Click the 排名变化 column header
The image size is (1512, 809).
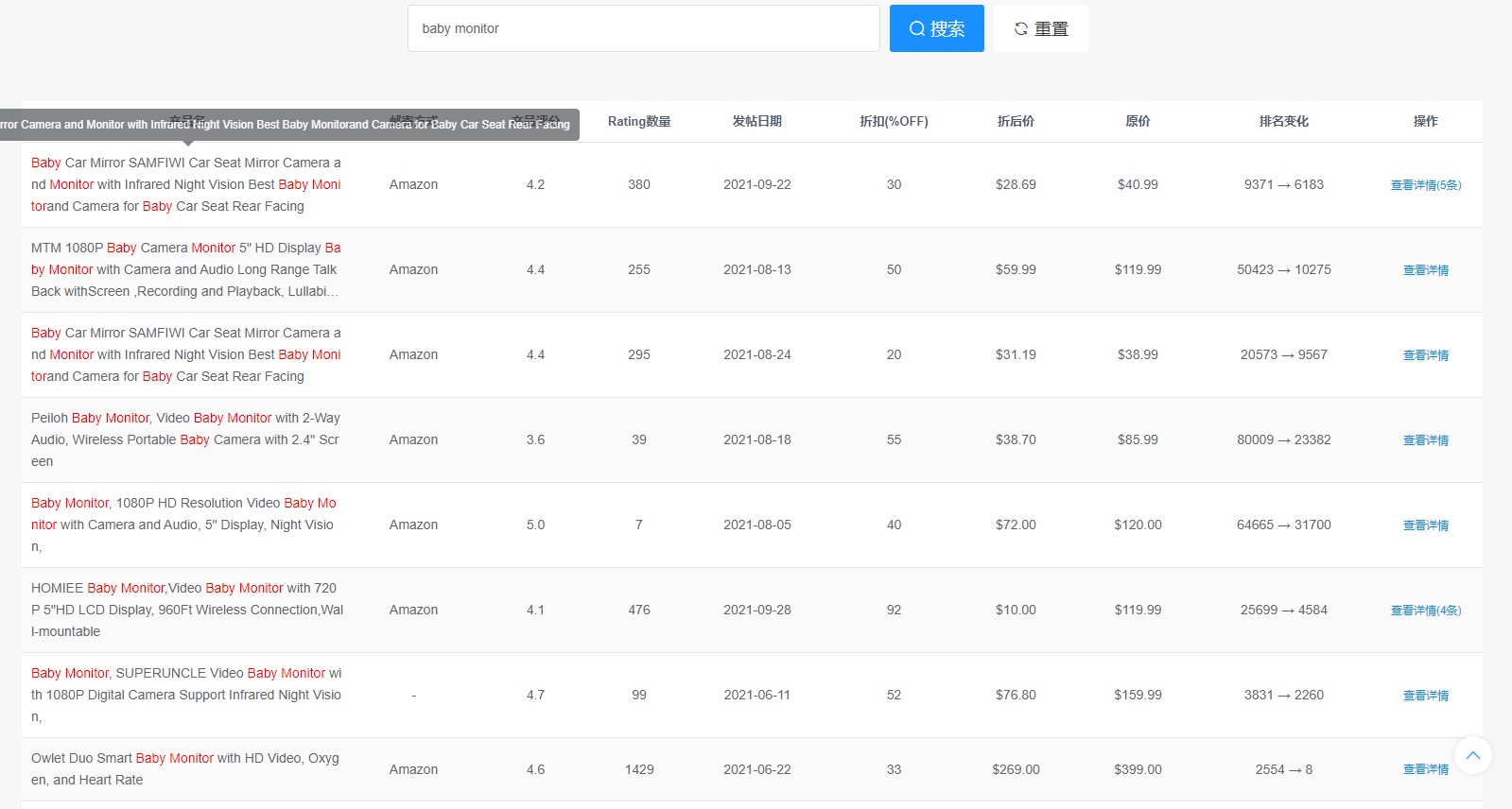pyautogui.click(x=1283, y=121)
